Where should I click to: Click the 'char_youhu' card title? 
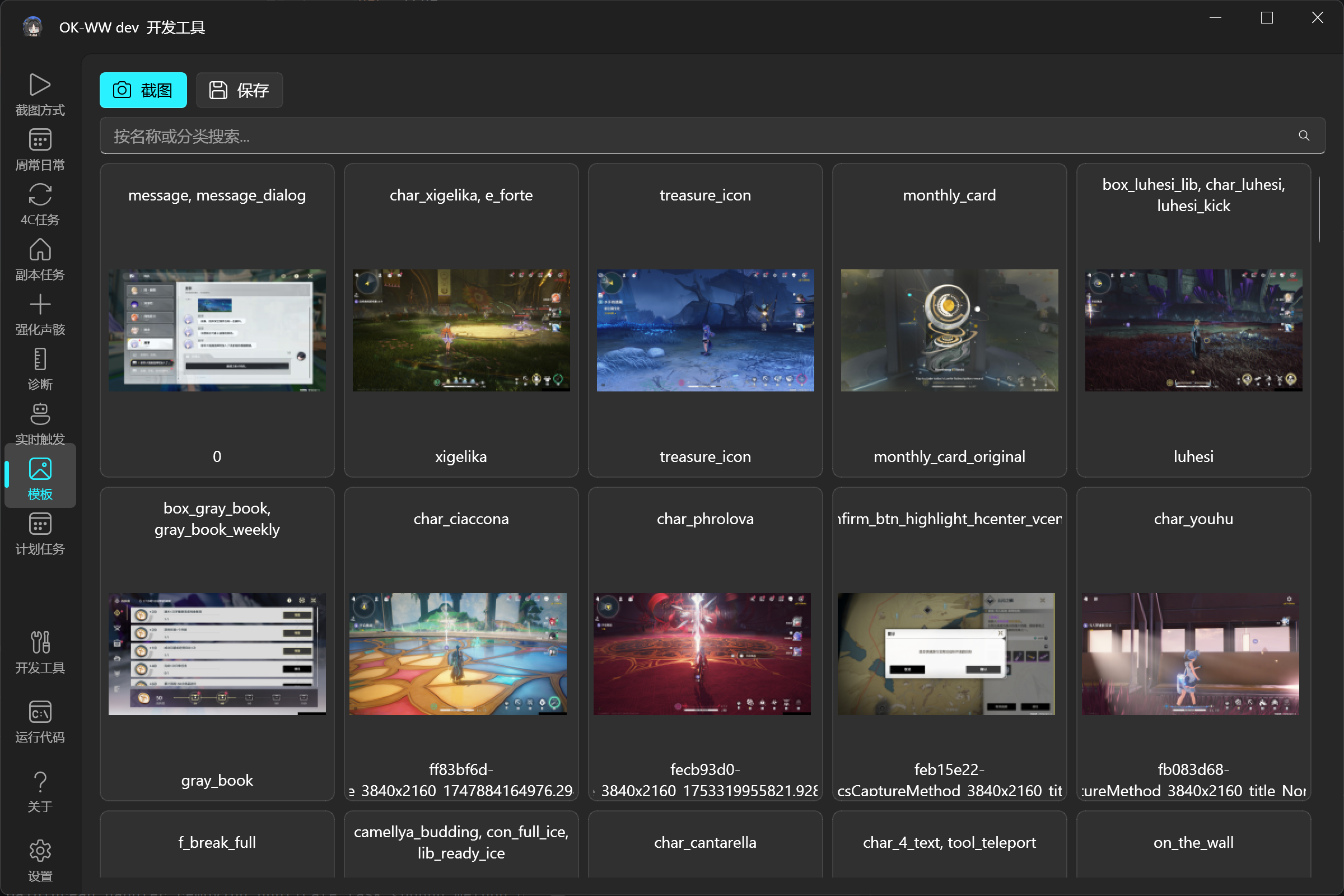tap(1194, 519)
